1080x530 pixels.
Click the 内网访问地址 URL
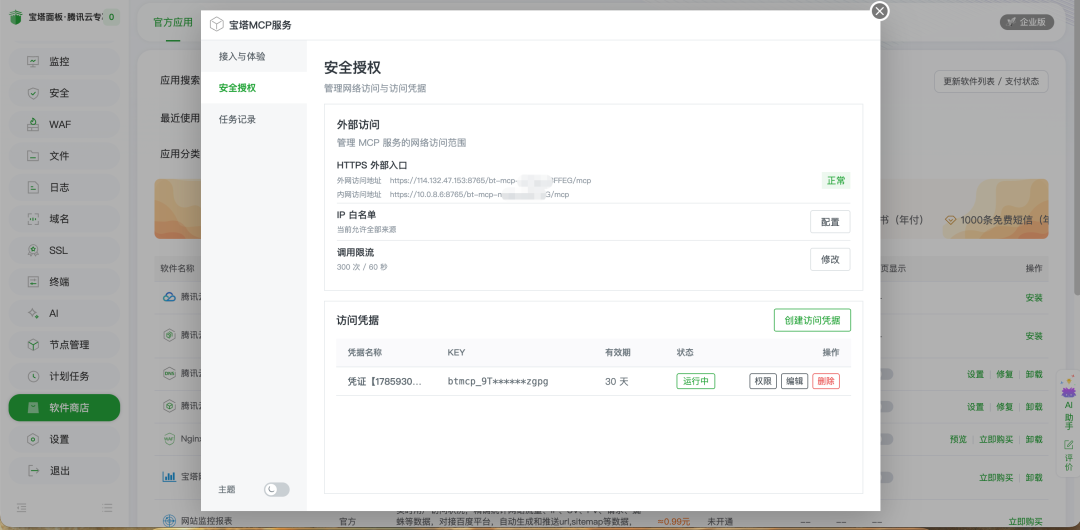479,194
